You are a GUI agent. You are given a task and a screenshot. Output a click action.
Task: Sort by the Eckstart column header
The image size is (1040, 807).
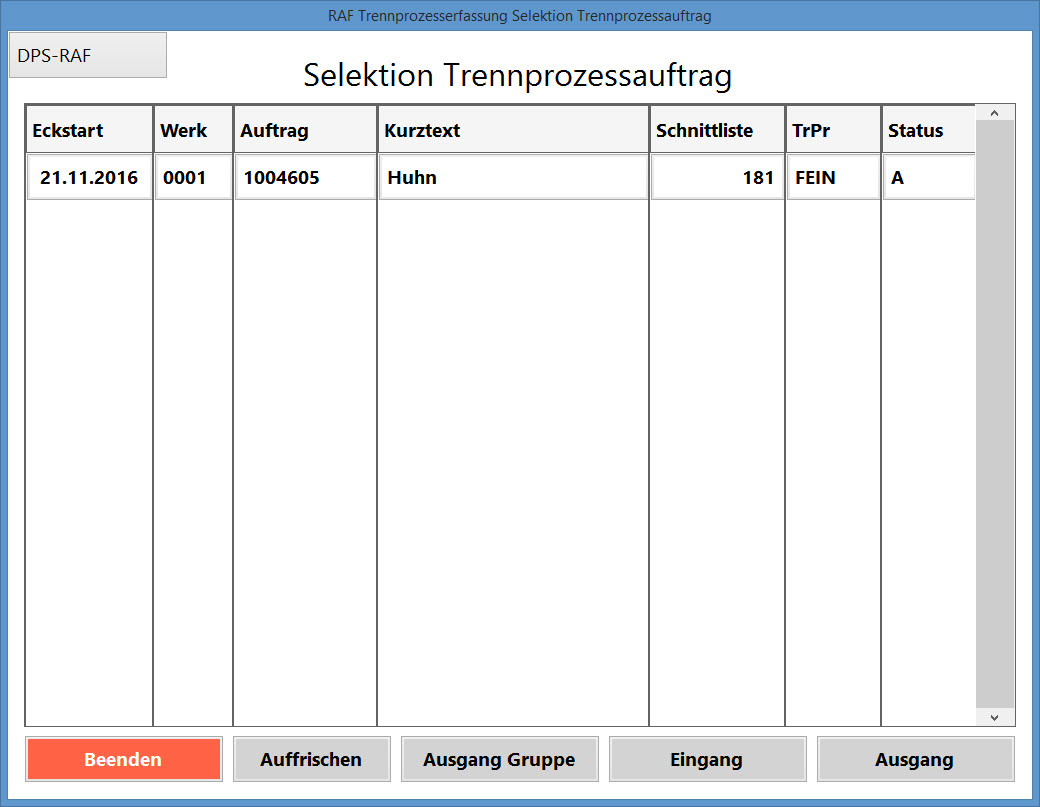point(89,131)
